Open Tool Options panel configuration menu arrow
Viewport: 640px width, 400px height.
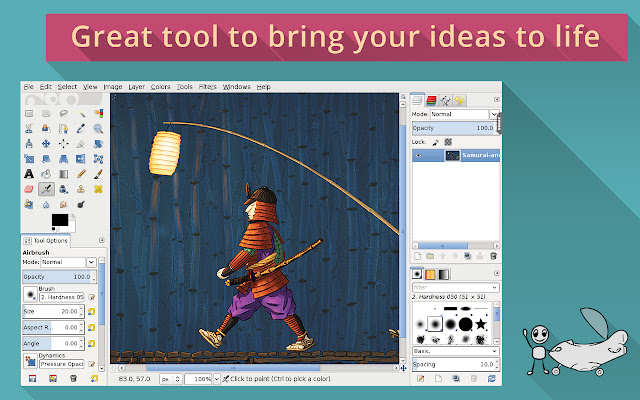tap(102, 240)
